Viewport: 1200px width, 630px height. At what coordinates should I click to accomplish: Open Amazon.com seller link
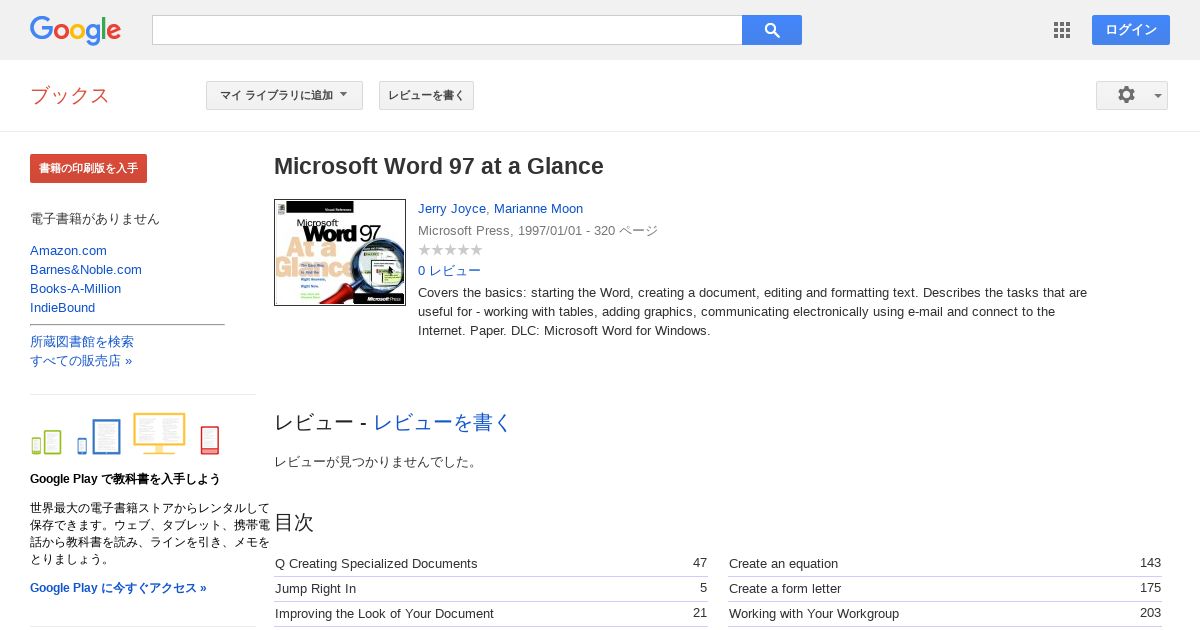(x=68, y=250)
